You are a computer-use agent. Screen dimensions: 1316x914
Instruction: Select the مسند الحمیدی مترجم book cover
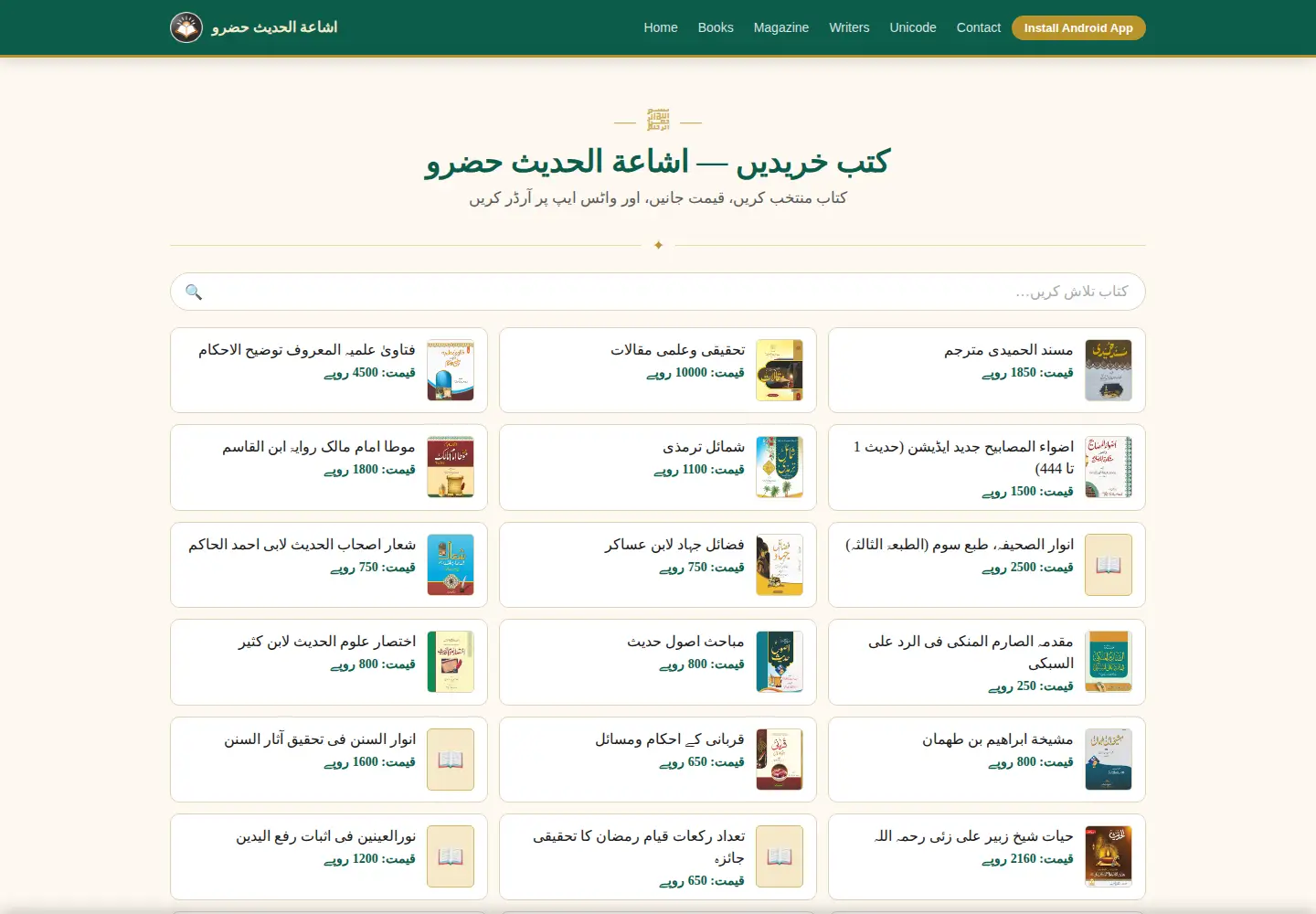coord(1109,370)
